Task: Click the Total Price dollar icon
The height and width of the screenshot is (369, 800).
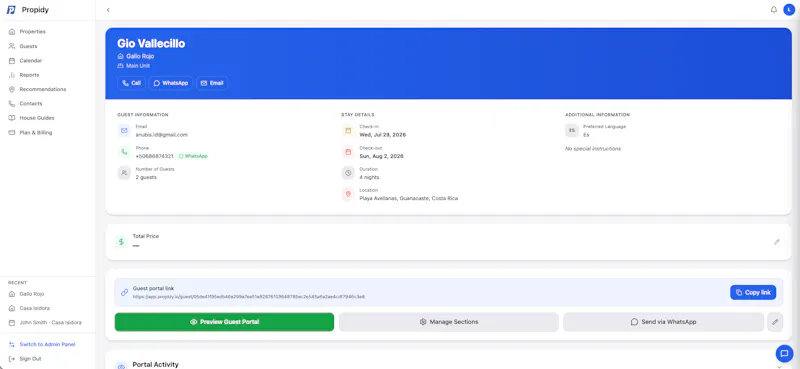Action: (121, 241)
